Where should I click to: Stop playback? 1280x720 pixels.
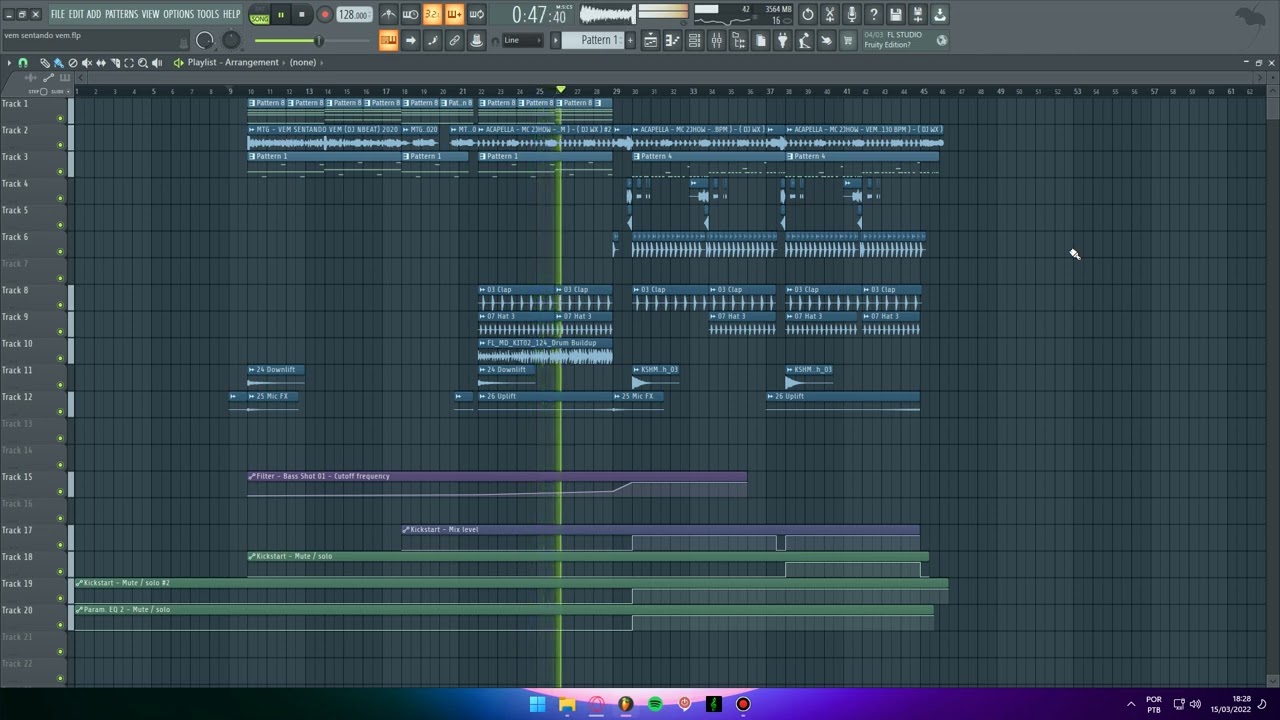(x=302, y=14)
